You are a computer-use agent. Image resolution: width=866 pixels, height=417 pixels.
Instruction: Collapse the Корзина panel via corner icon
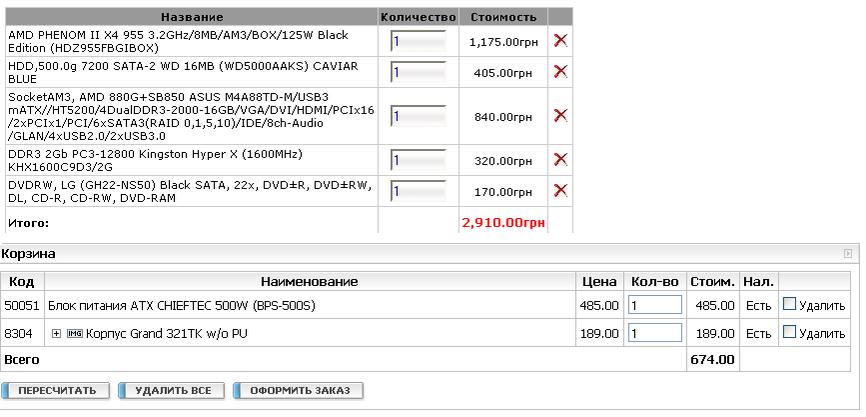pyautogui.click(x=849, y=254)
